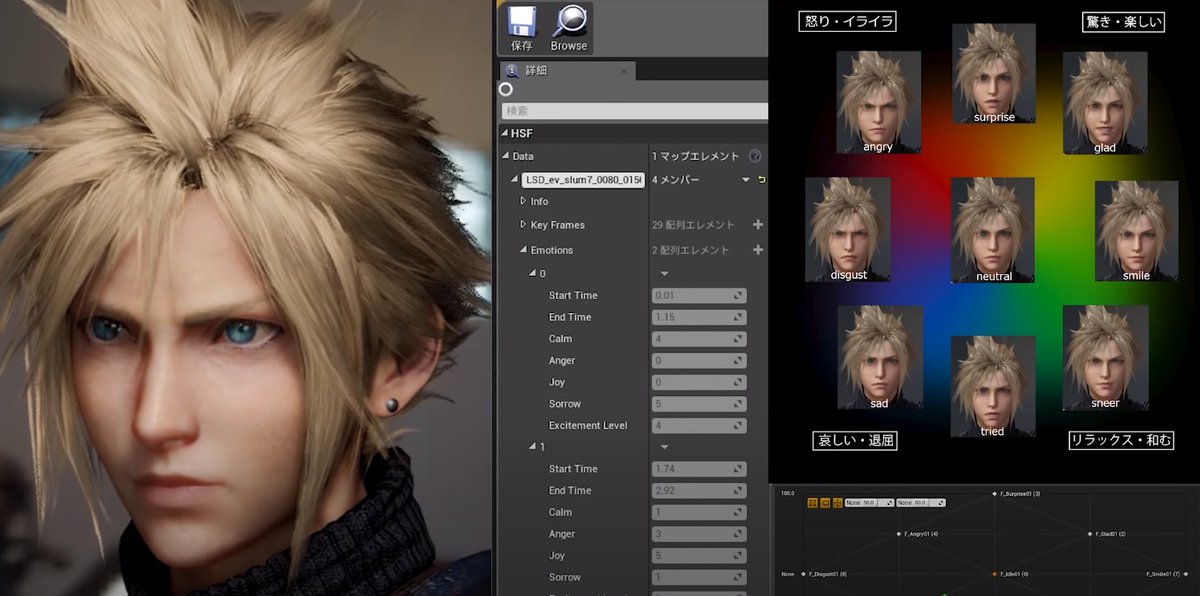Expand the Key Frames array
The height and width of the screenshot is (596, 1200).
pos(523,225)
